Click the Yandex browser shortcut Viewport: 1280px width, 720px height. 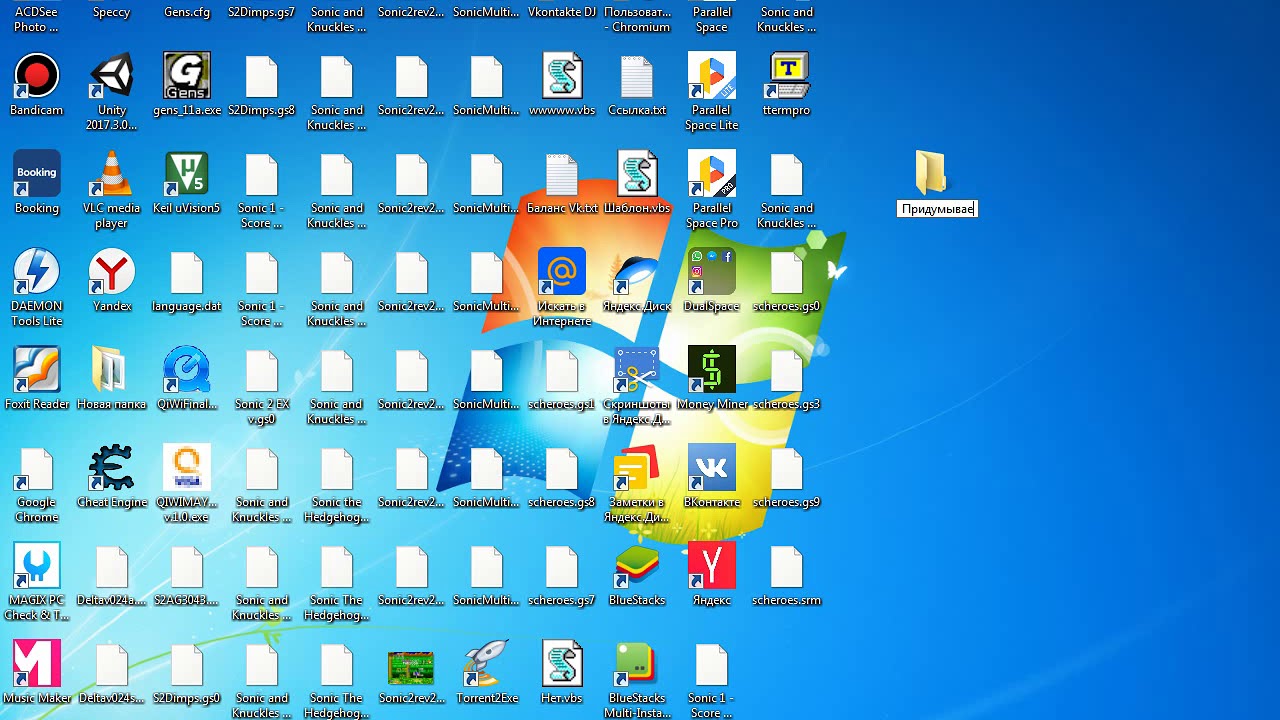112,273
